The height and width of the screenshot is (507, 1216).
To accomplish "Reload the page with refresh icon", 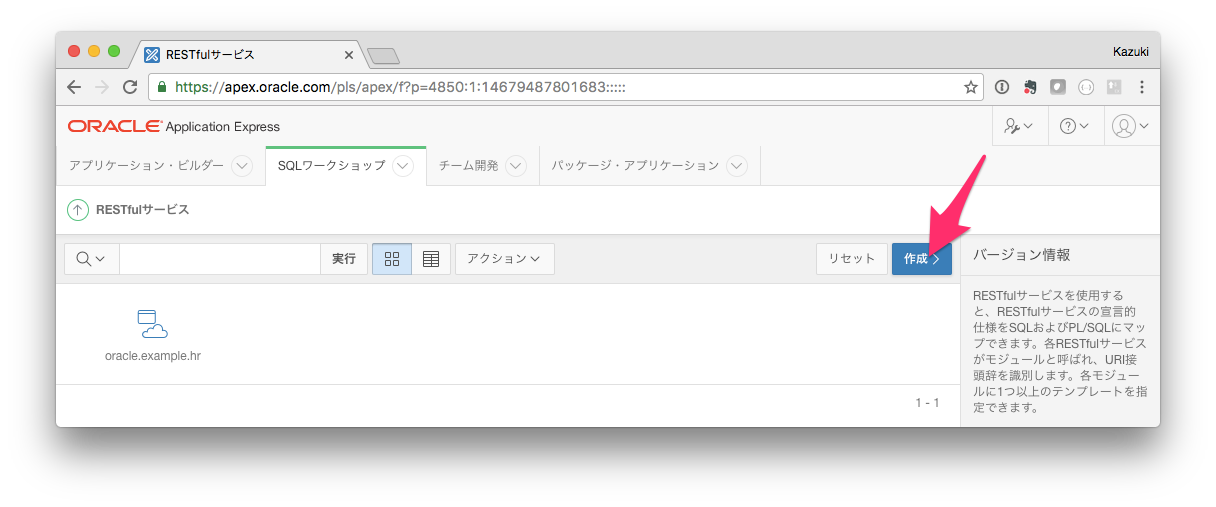I will pos(129,87).
